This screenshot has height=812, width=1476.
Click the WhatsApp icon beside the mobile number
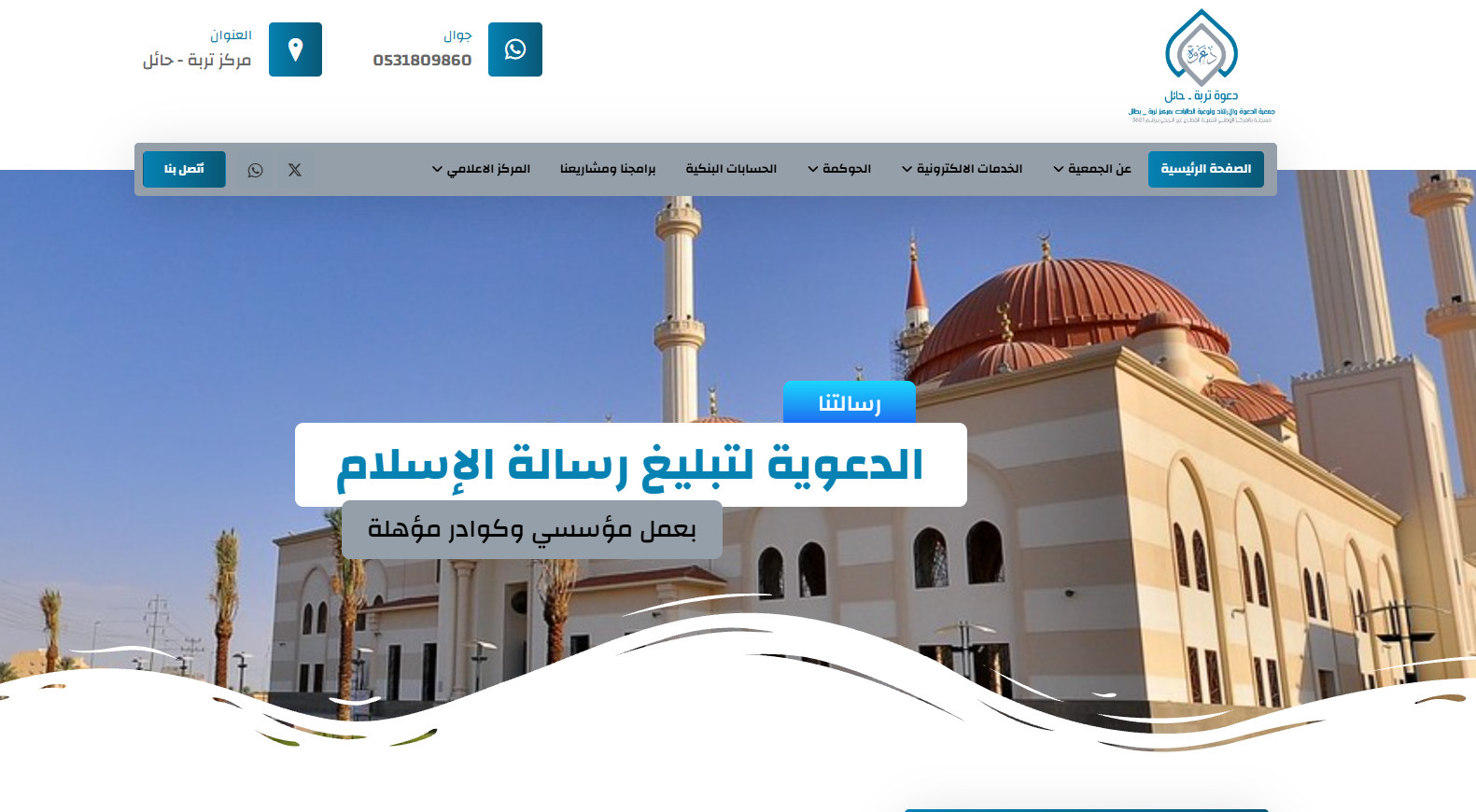tap(515, 49)
